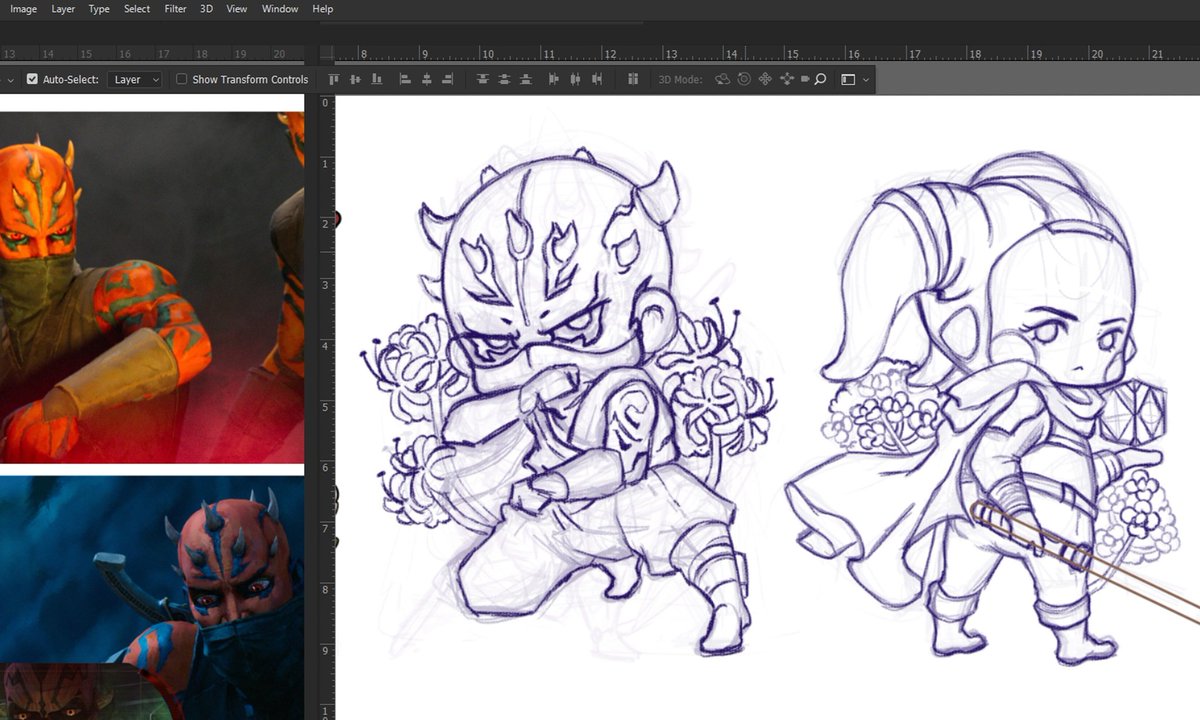Click the Auto-Align Layers icon
Image resolution: width=1200 pixels, height=720 pixels.
(633, 79)
